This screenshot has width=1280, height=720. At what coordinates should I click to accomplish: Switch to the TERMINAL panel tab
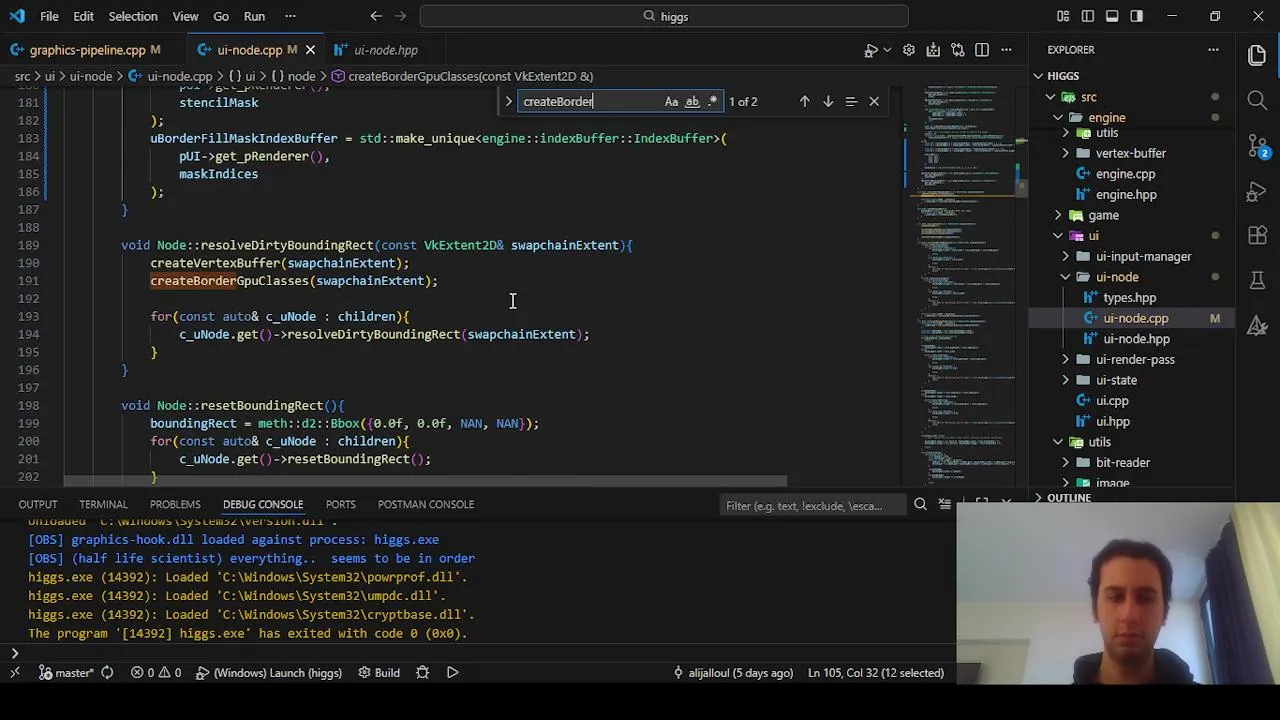click(103, 504)
